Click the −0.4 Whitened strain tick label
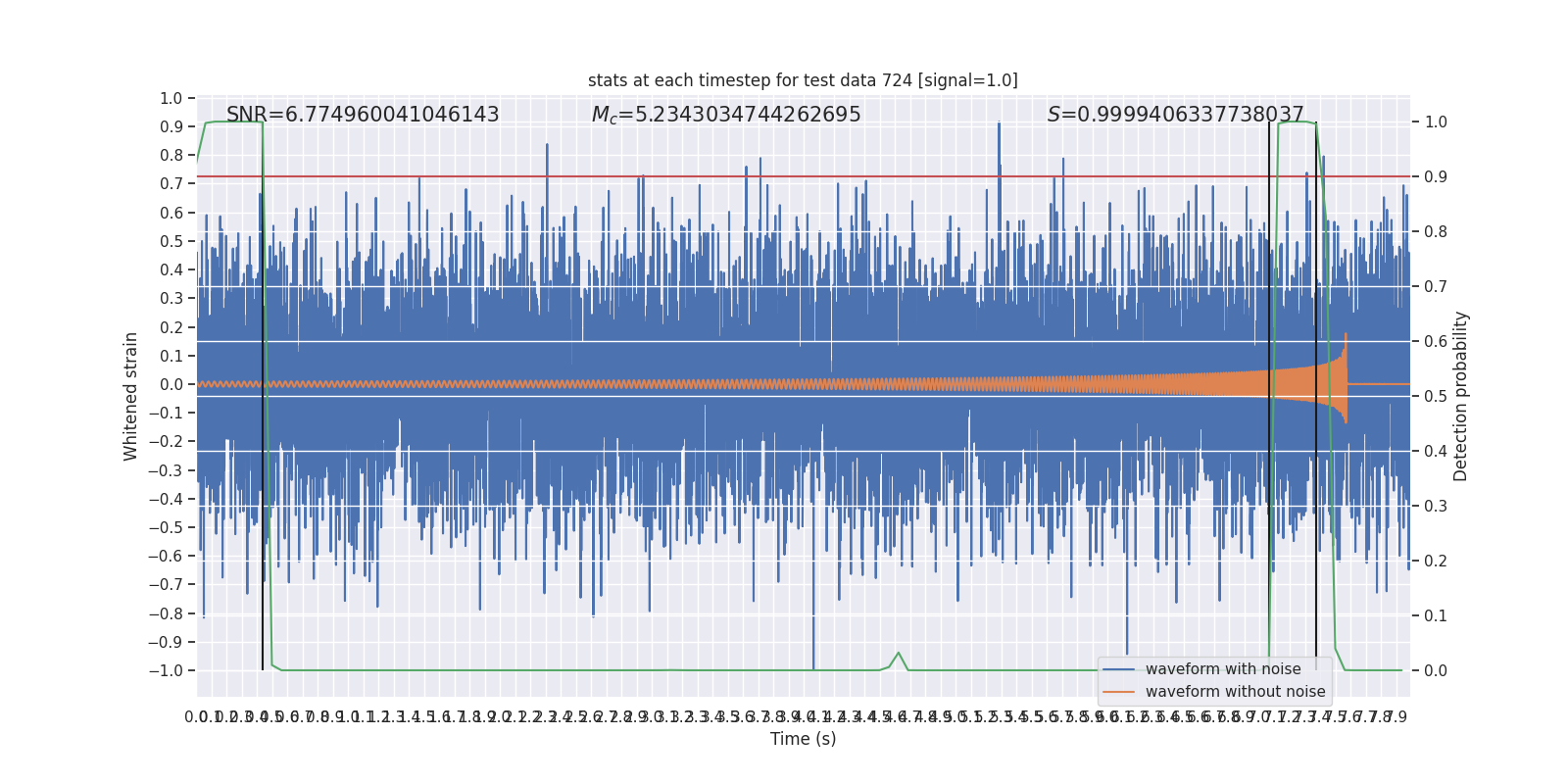1568x784 pixels. (x=166, y=499)
